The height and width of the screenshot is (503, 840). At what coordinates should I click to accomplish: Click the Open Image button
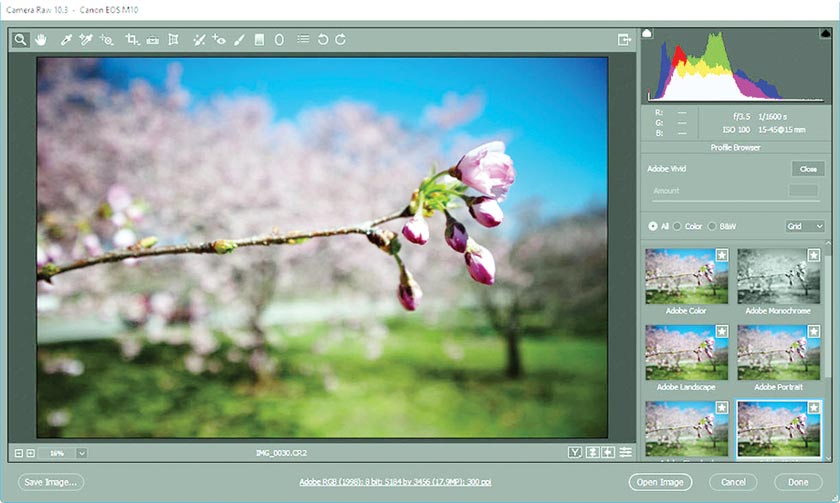[x=660, y=482]
